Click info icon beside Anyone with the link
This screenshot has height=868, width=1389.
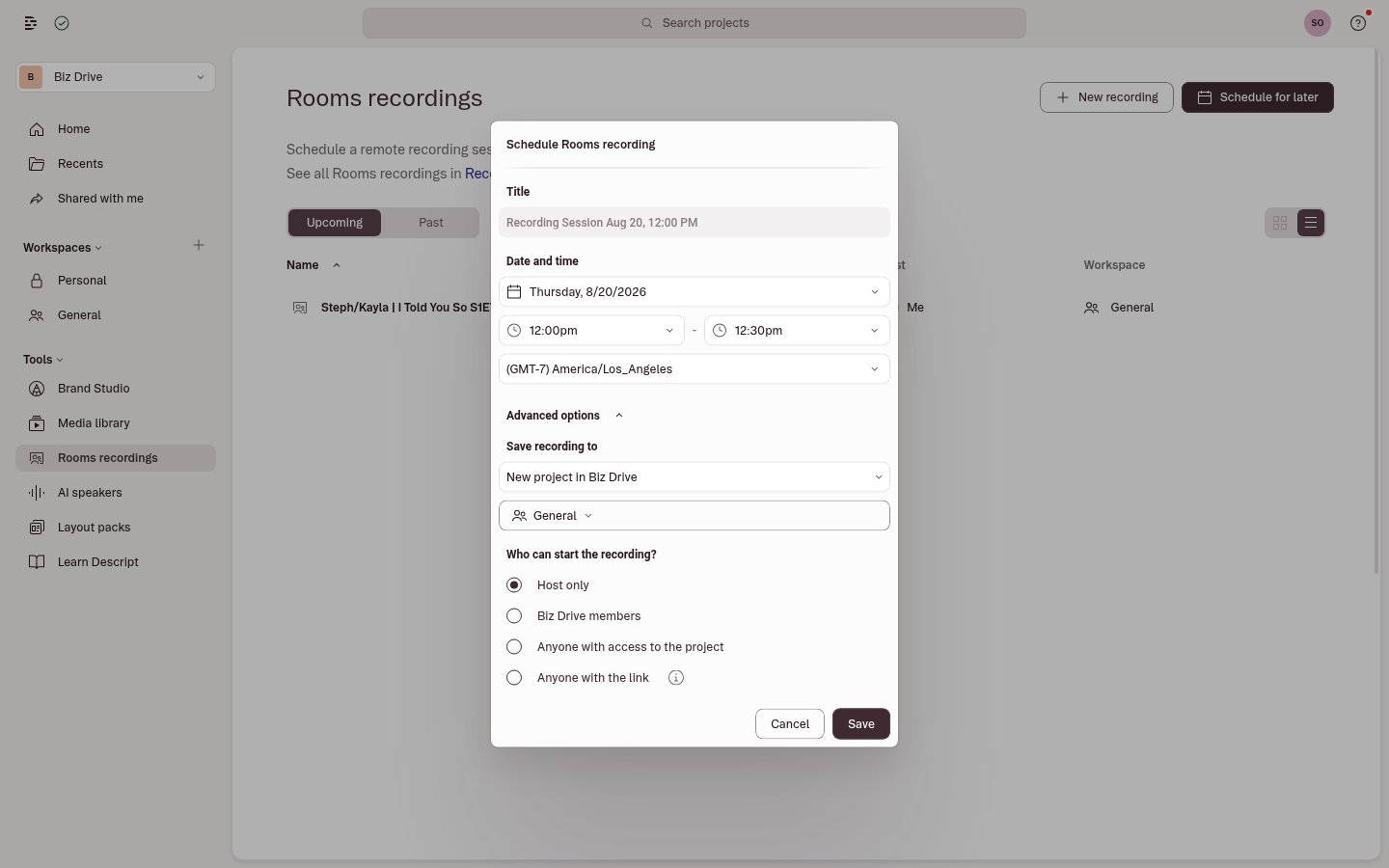tap(676, 678)
